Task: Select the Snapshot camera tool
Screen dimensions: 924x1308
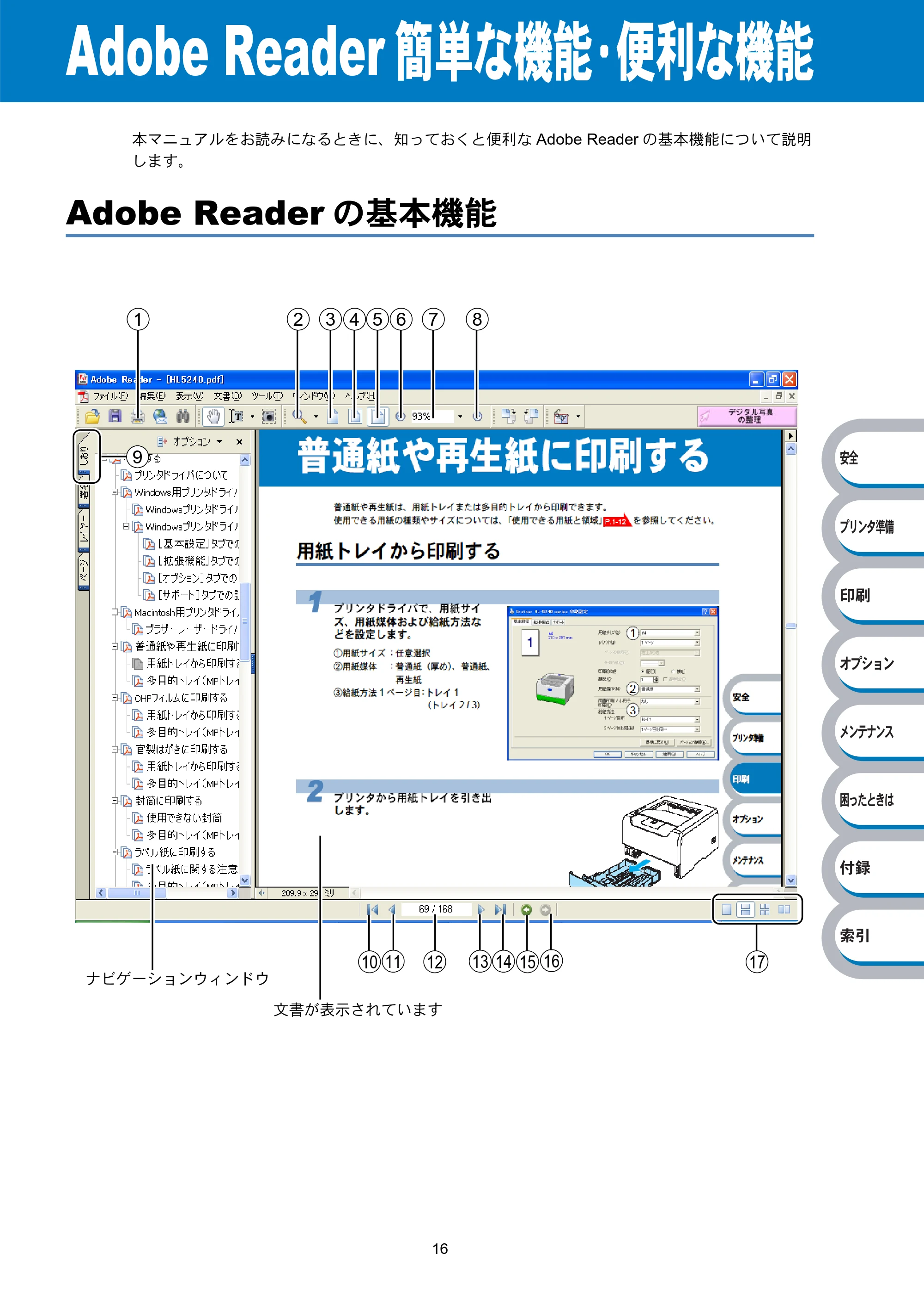Action: pyautogui.click(x=269, y=416)
